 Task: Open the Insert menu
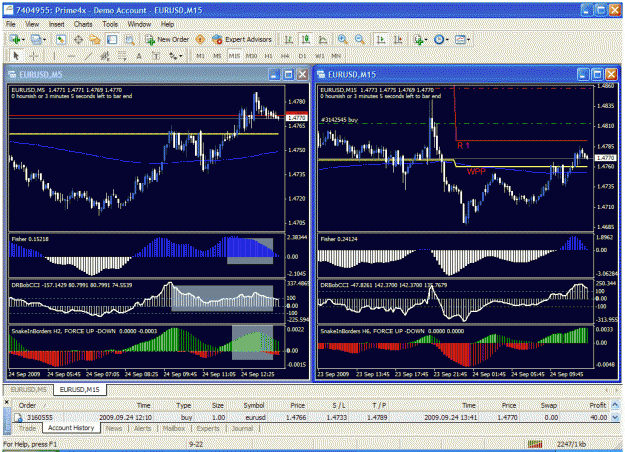pyautogui.click(x=57, y=24)
